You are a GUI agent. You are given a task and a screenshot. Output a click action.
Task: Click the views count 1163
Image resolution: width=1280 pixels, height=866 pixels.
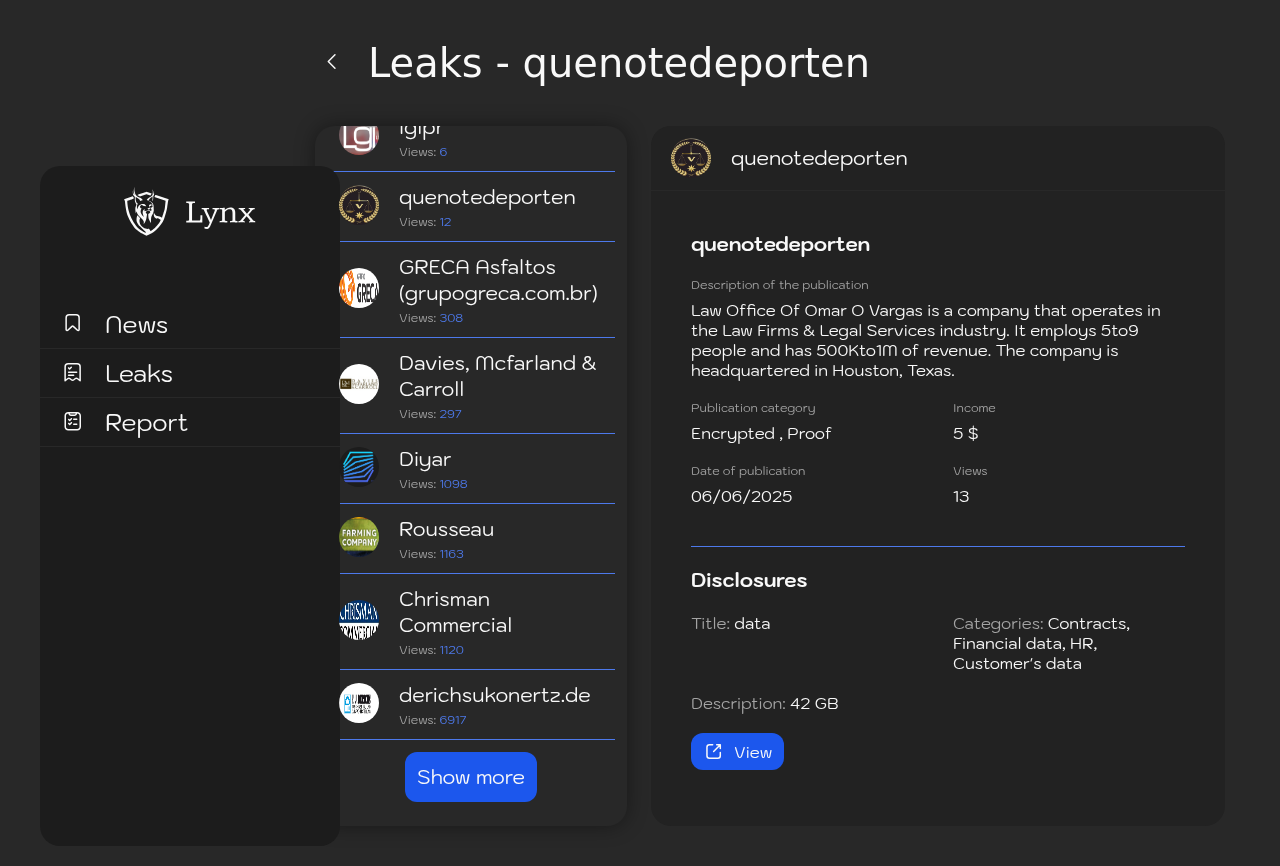[452, 554]
